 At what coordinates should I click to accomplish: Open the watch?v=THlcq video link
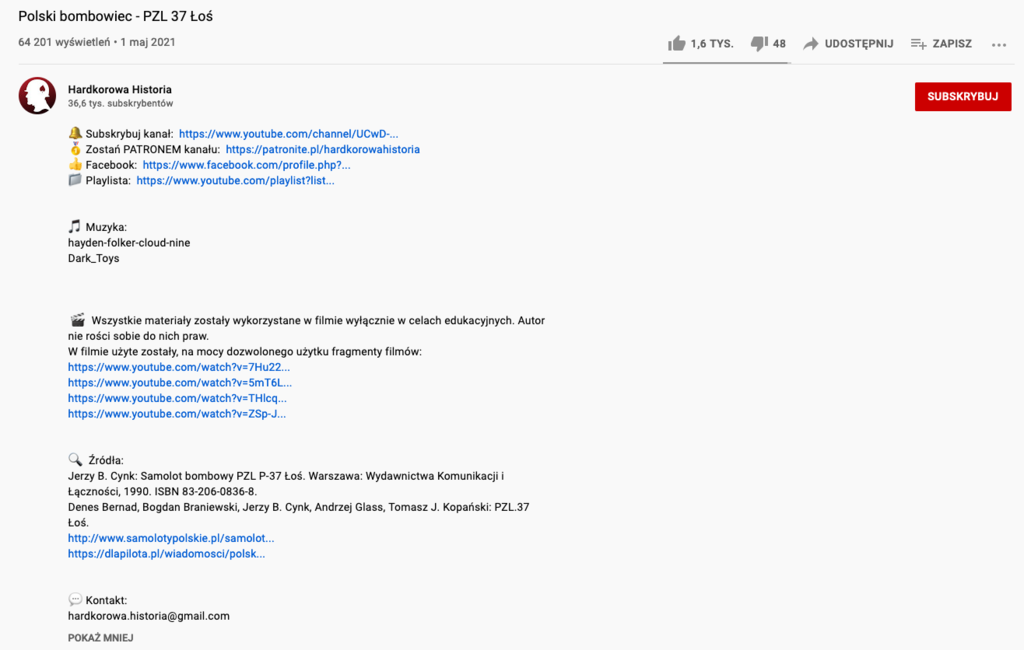[178, 398]
